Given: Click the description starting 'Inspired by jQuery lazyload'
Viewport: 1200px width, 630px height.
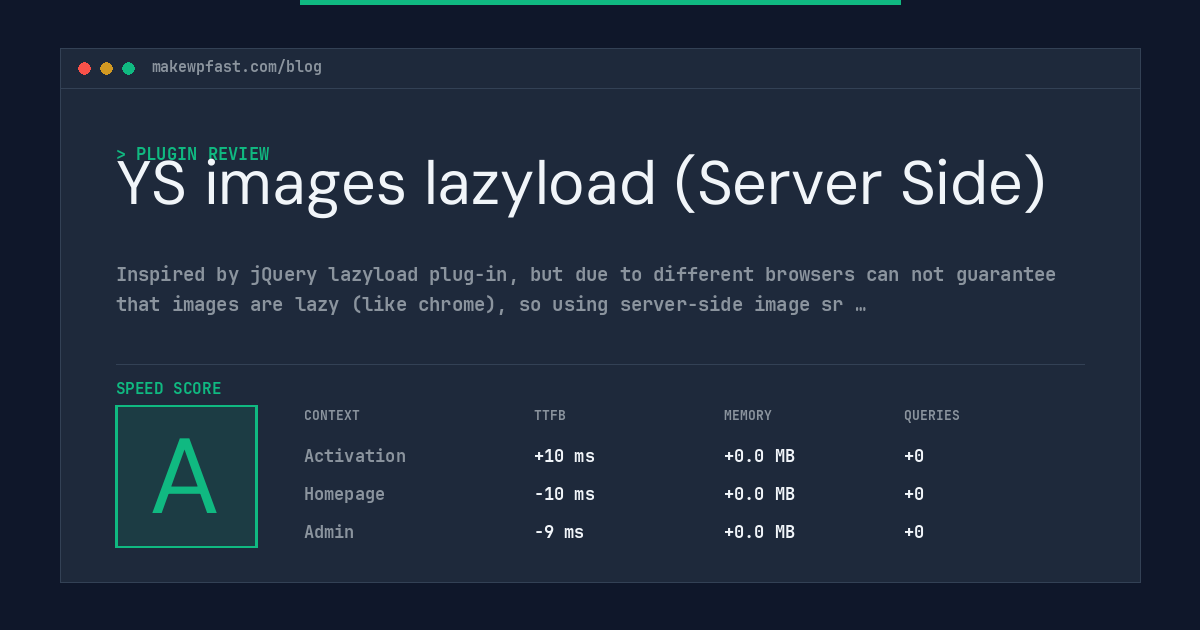Looking at the screenshot, I should click(586, 289).
